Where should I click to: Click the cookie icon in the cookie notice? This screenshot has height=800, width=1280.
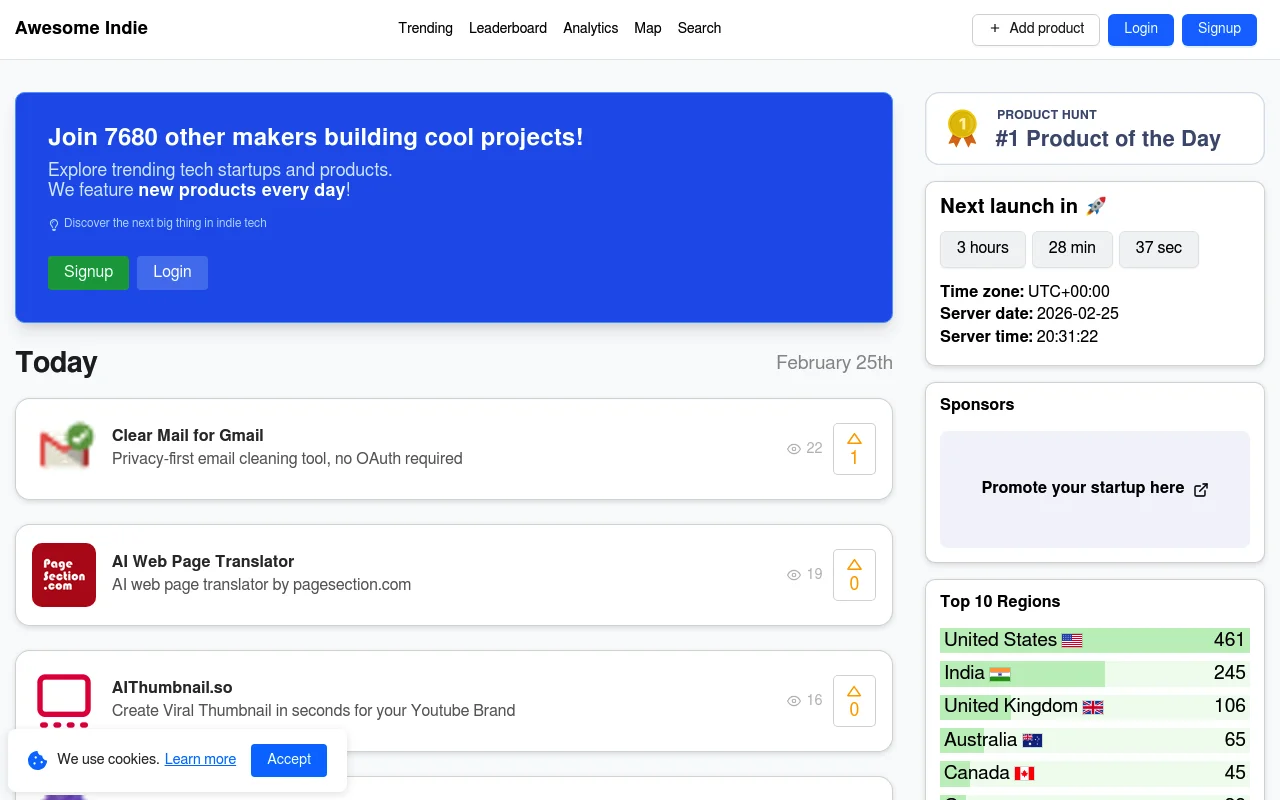tap(37, 760)
